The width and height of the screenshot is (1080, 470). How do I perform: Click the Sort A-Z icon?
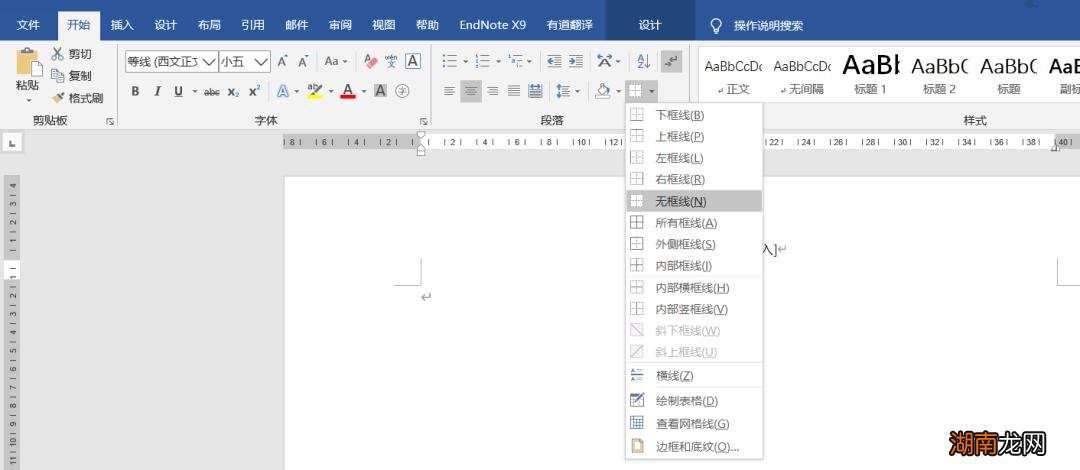(643, 61)
